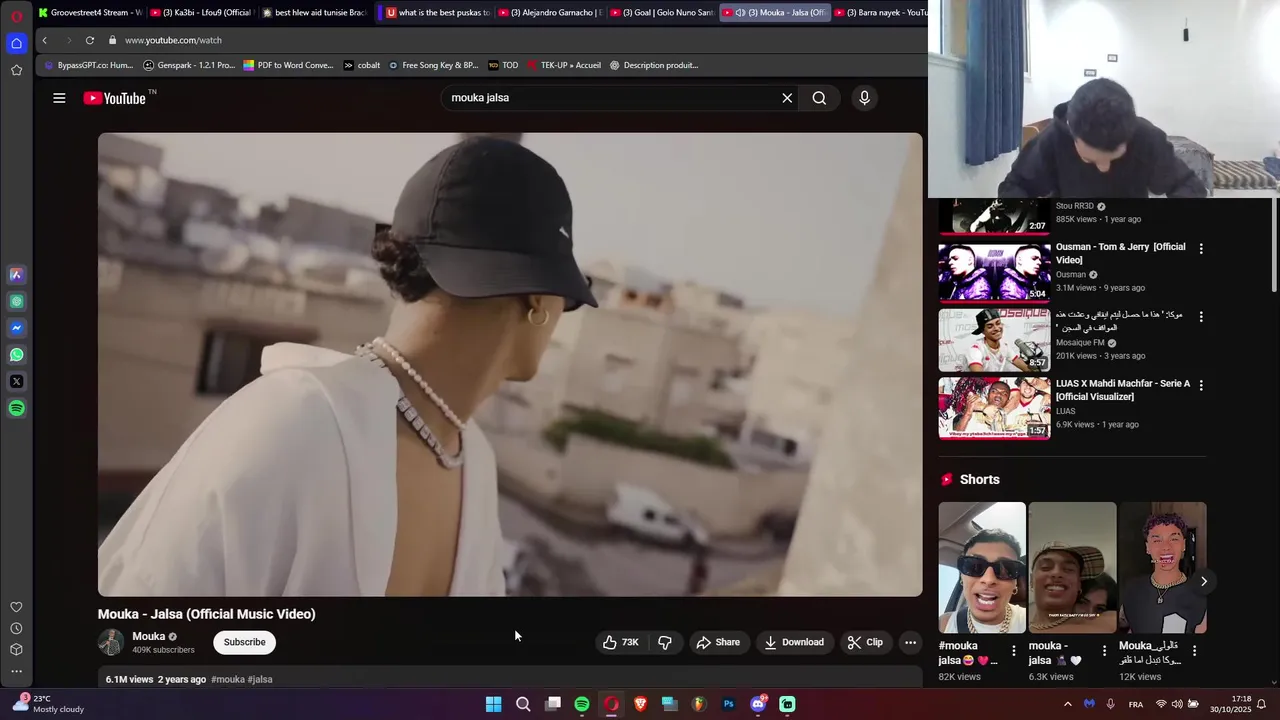
Task: Click the Mouka channel name
Action: point(148,636)
